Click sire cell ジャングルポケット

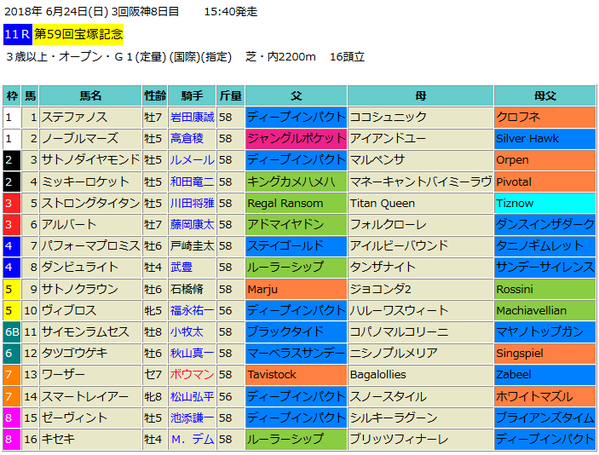(296, 139)
